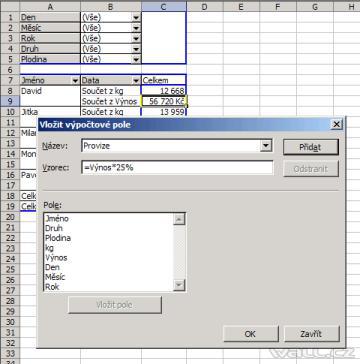The height and width of the screenshot is (364, 360).
Task: Open the Měsíc filter dropdown
Action: (x=136, y=28)
